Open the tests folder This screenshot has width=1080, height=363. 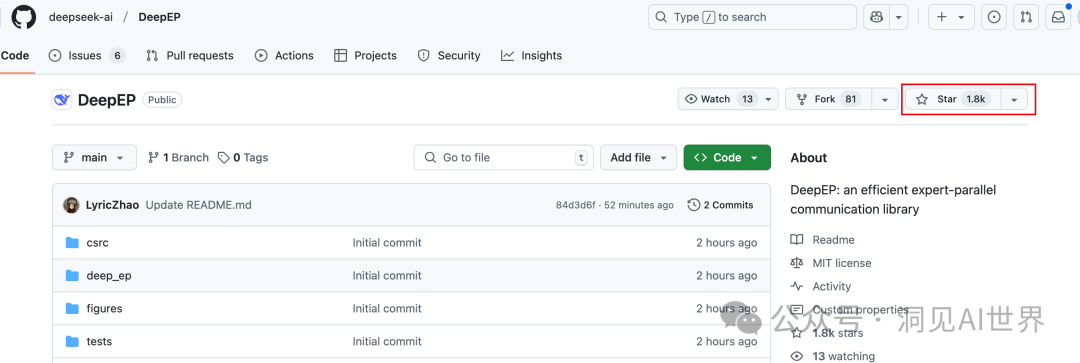pyautogui.click(x=99, y=342)
